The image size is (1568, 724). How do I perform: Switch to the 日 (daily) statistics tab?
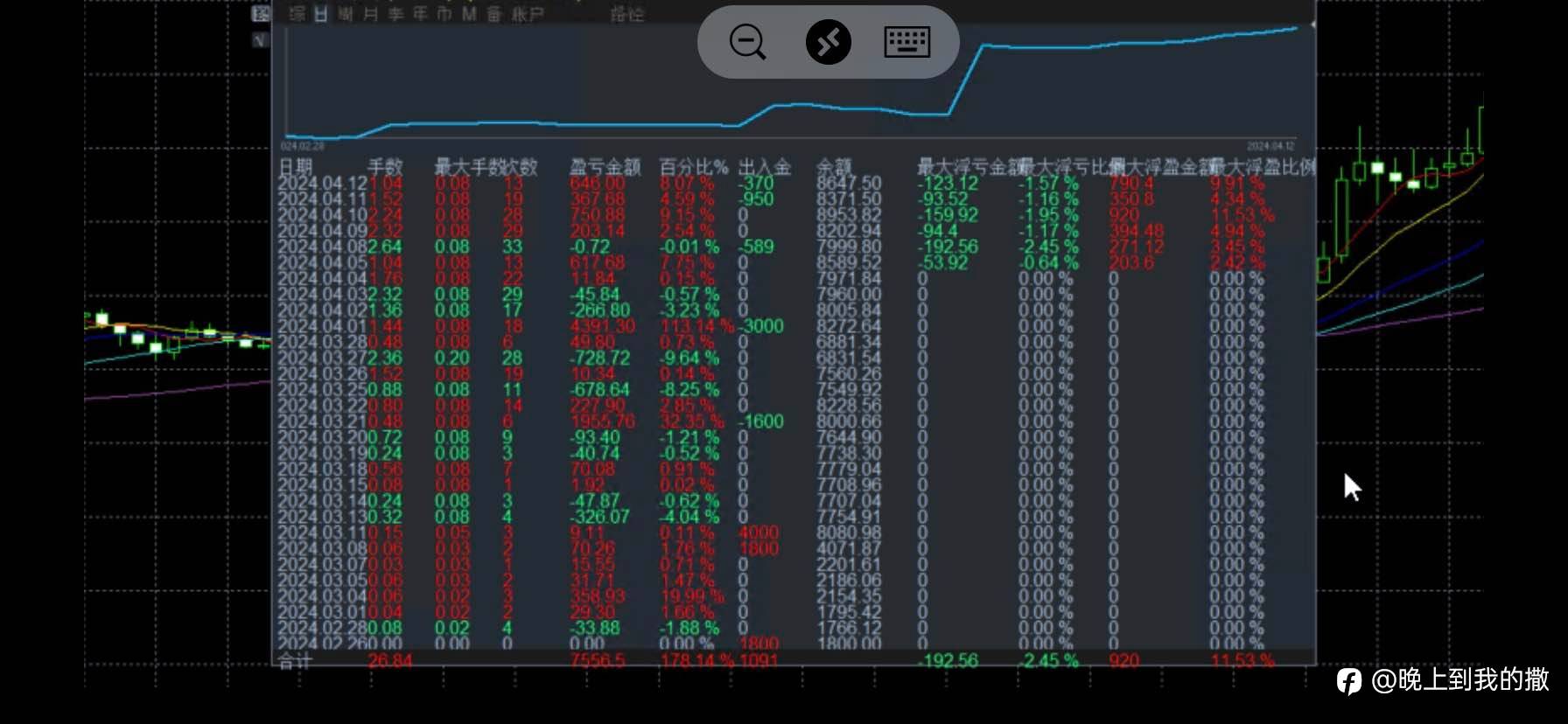(321, 14)
